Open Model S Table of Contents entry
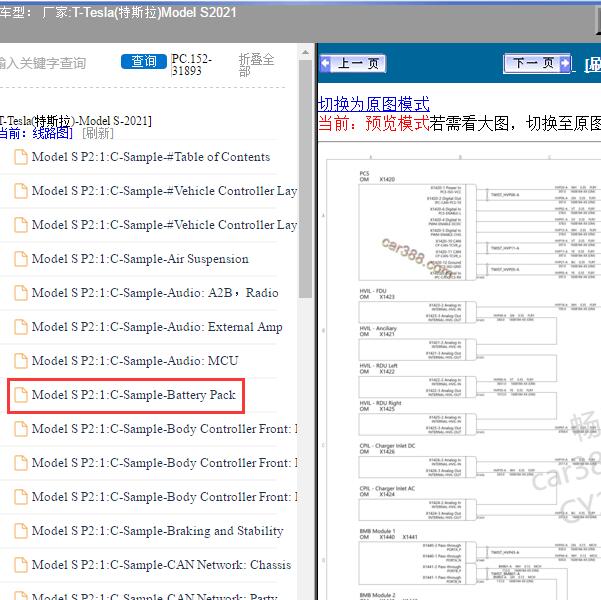 (151, 157)
